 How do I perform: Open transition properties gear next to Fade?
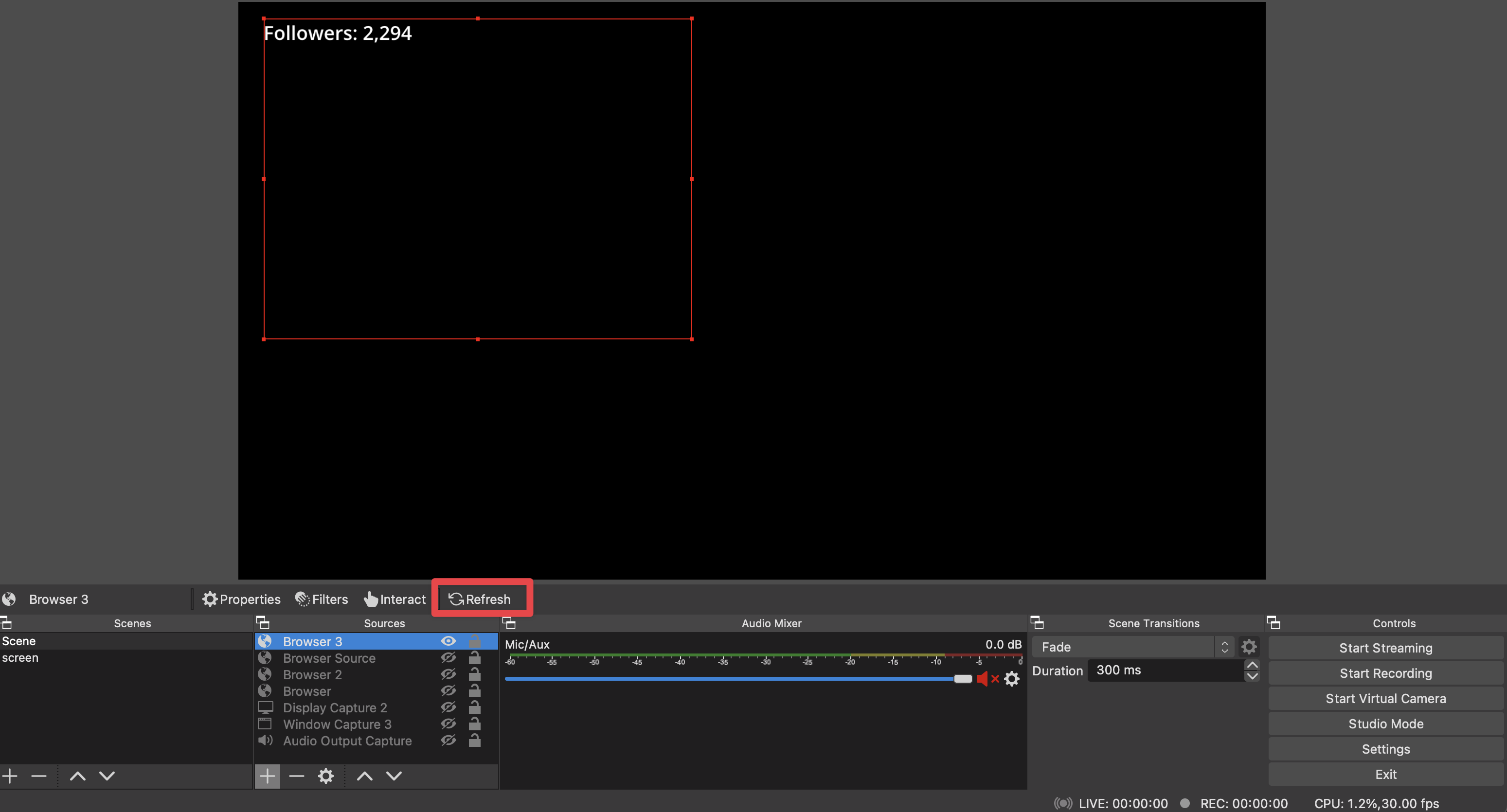click(x=1248, y=647)
